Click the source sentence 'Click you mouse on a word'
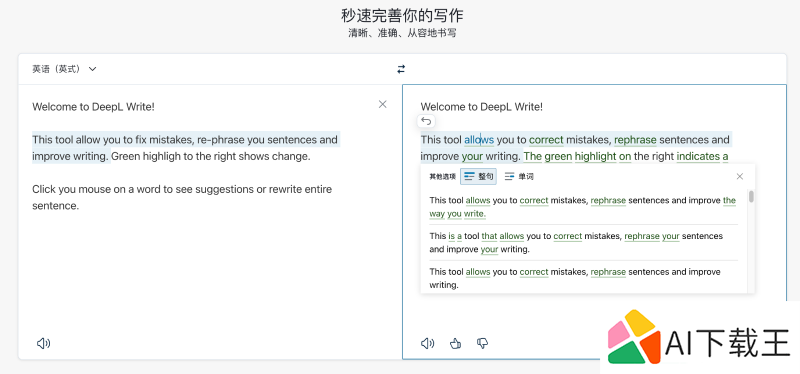The image size is (800, 374). [182, 197]
